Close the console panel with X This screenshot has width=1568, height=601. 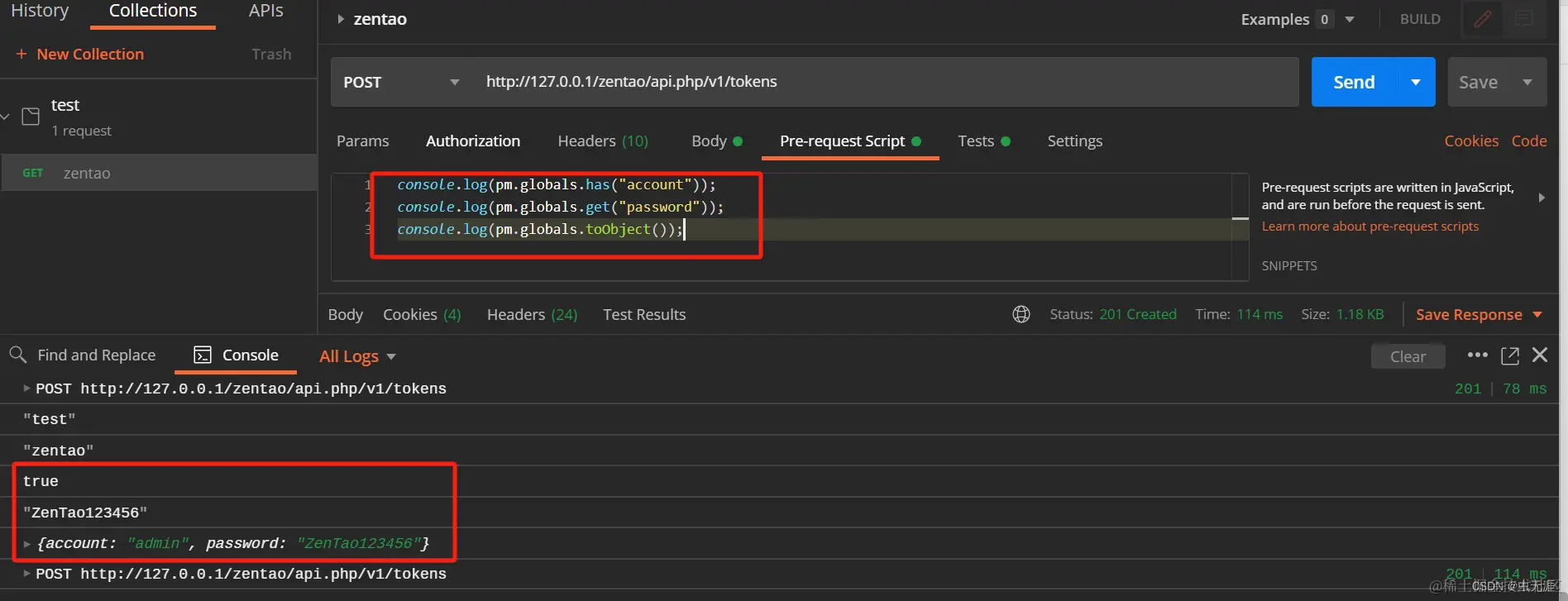[x=1540, y=355]
